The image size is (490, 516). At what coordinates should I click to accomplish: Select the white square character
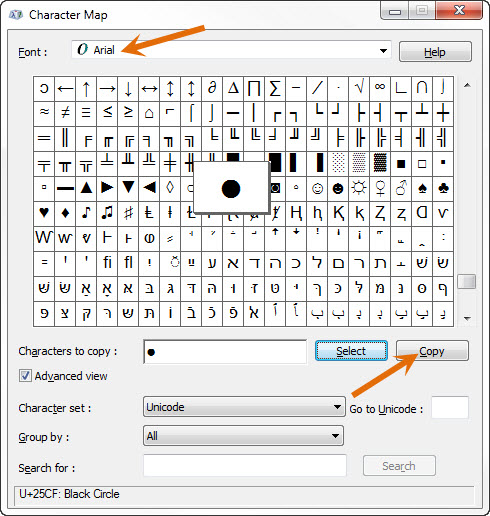(422, 164)
